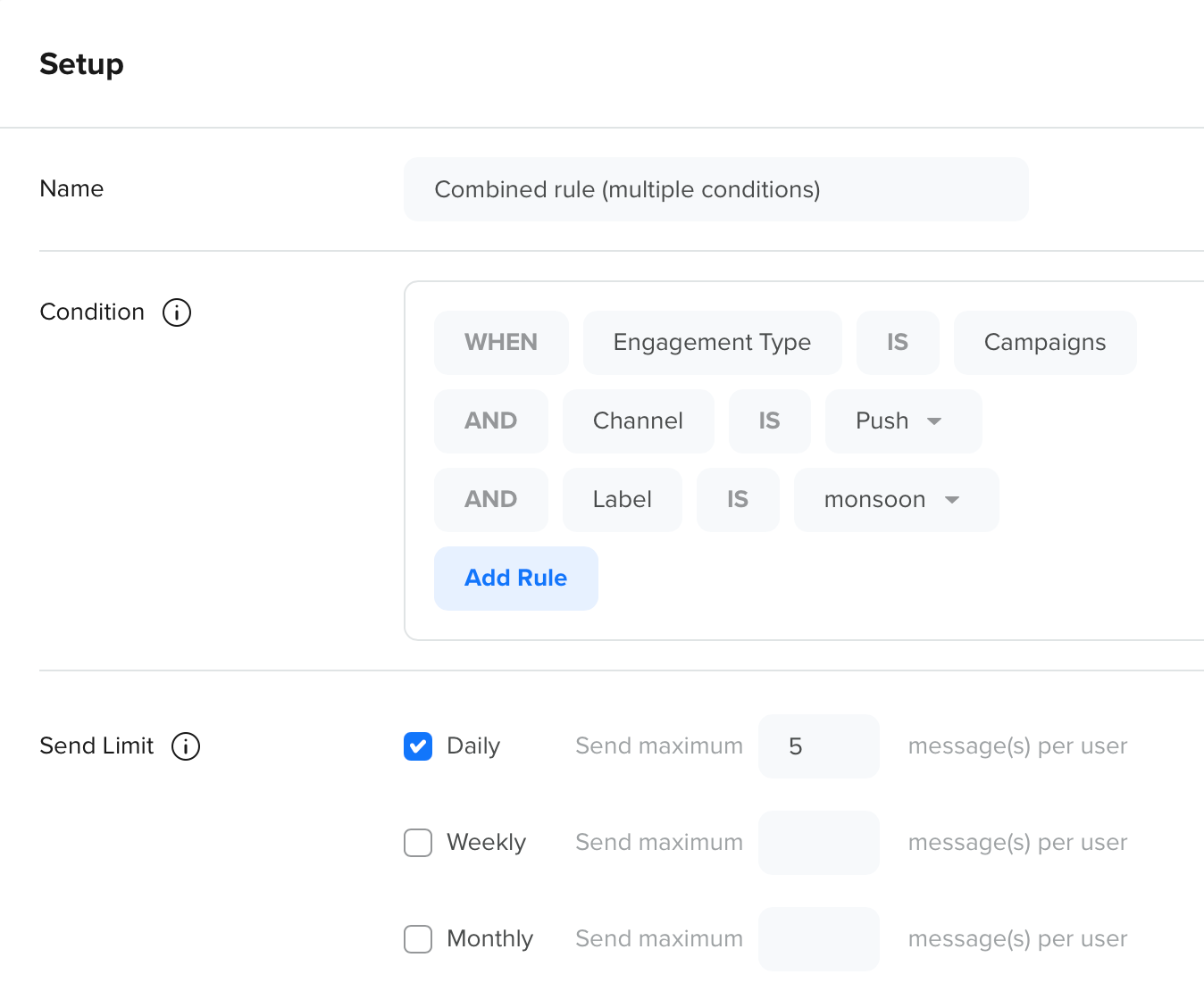Click the Add Rule button
Viewport: 1204px width, 991px height.
(x=516, y=579)
